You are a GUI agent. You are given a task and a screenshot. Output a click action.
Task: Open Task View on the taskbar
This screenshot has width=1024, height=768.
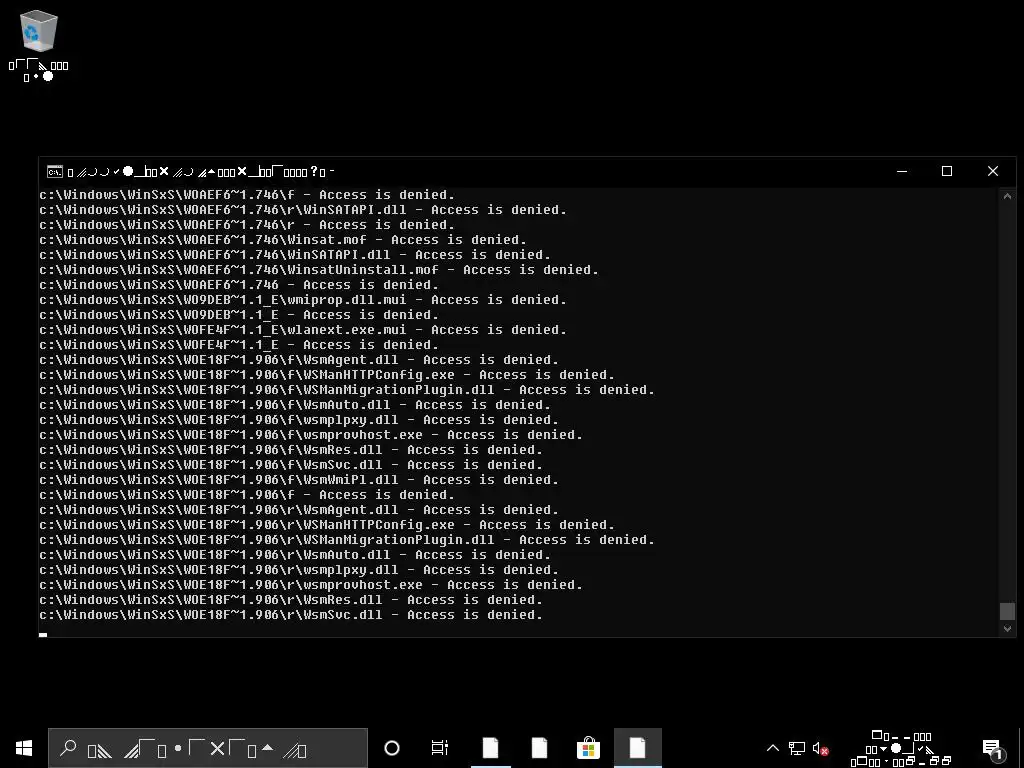point(440,748)
